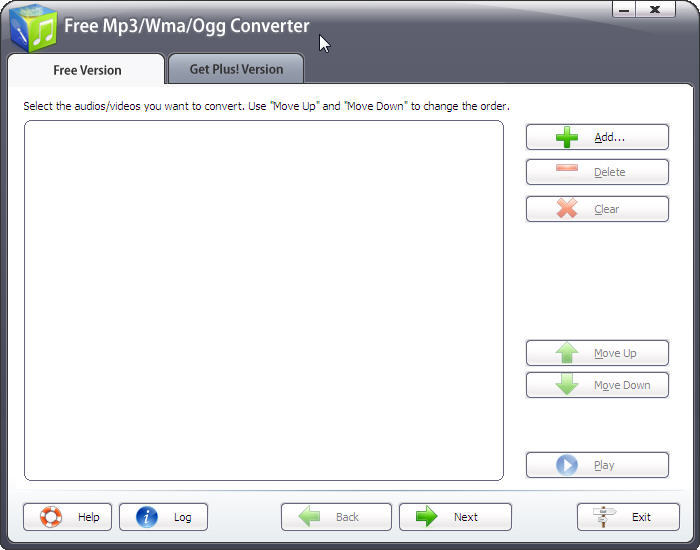Click the Move Down button
Screen dimensions: 700x550
[x=597, y=385]
